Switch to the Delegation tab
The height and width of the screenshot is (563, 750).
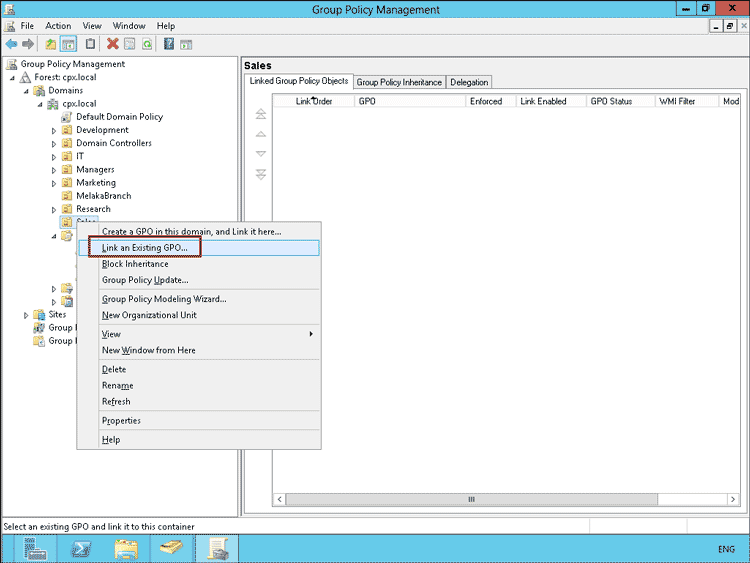(469, 82)
